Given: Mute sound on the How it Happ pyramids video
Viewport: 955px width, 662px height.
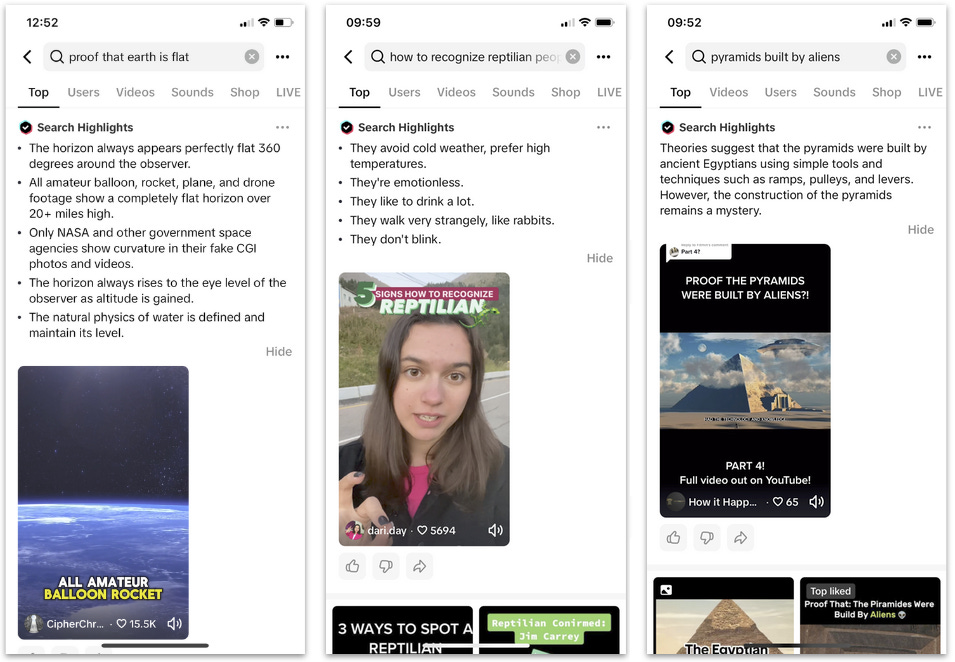Looking at the screenshot, I should 816,502.
